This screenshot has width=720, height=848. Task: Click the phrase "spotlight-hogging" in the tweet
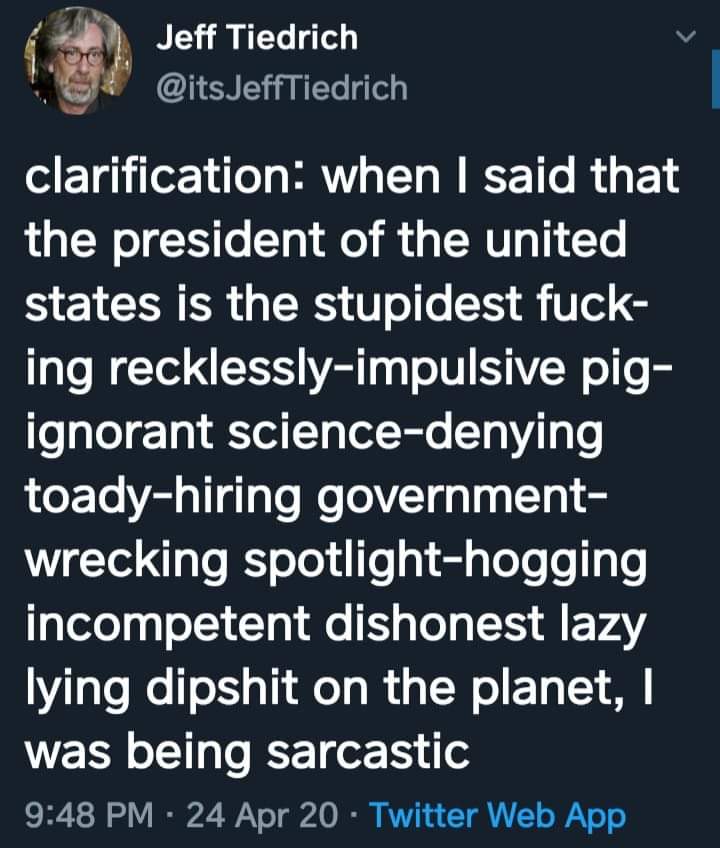coord(445,561)
